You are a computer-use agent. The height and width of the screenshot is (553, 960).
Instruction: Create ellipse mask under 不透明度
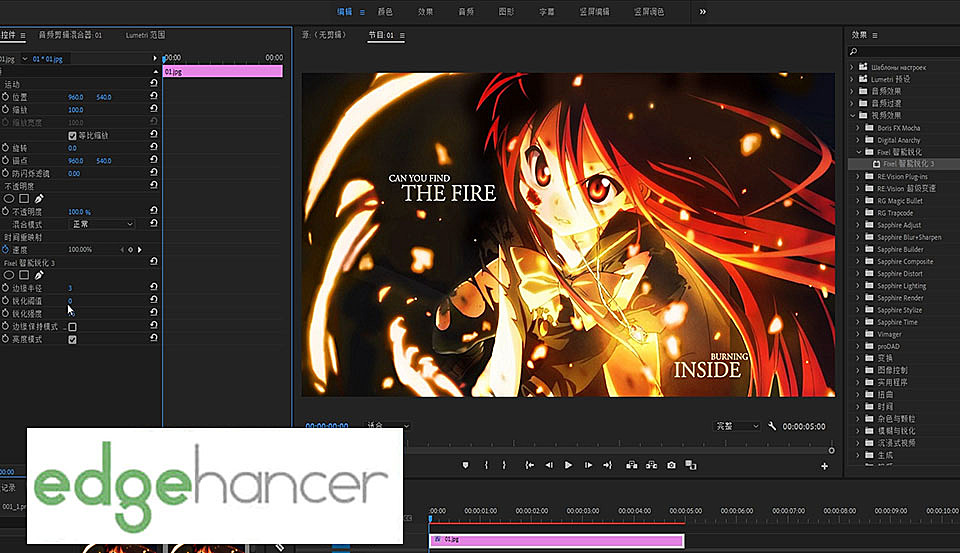point(9,198)
